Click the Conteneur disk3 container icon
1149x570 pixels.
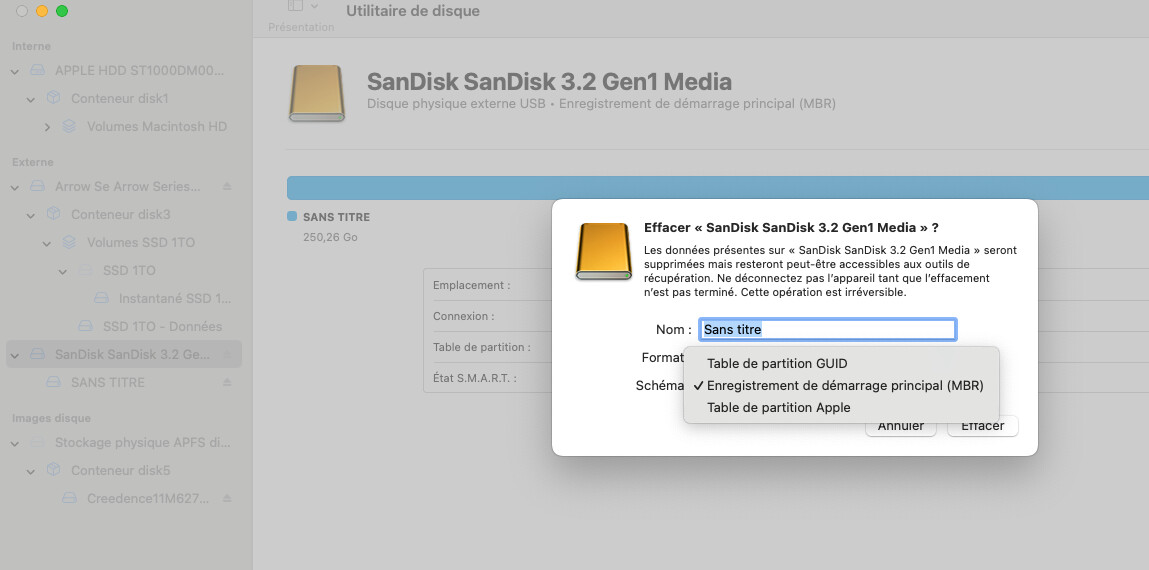coord(53,213)
